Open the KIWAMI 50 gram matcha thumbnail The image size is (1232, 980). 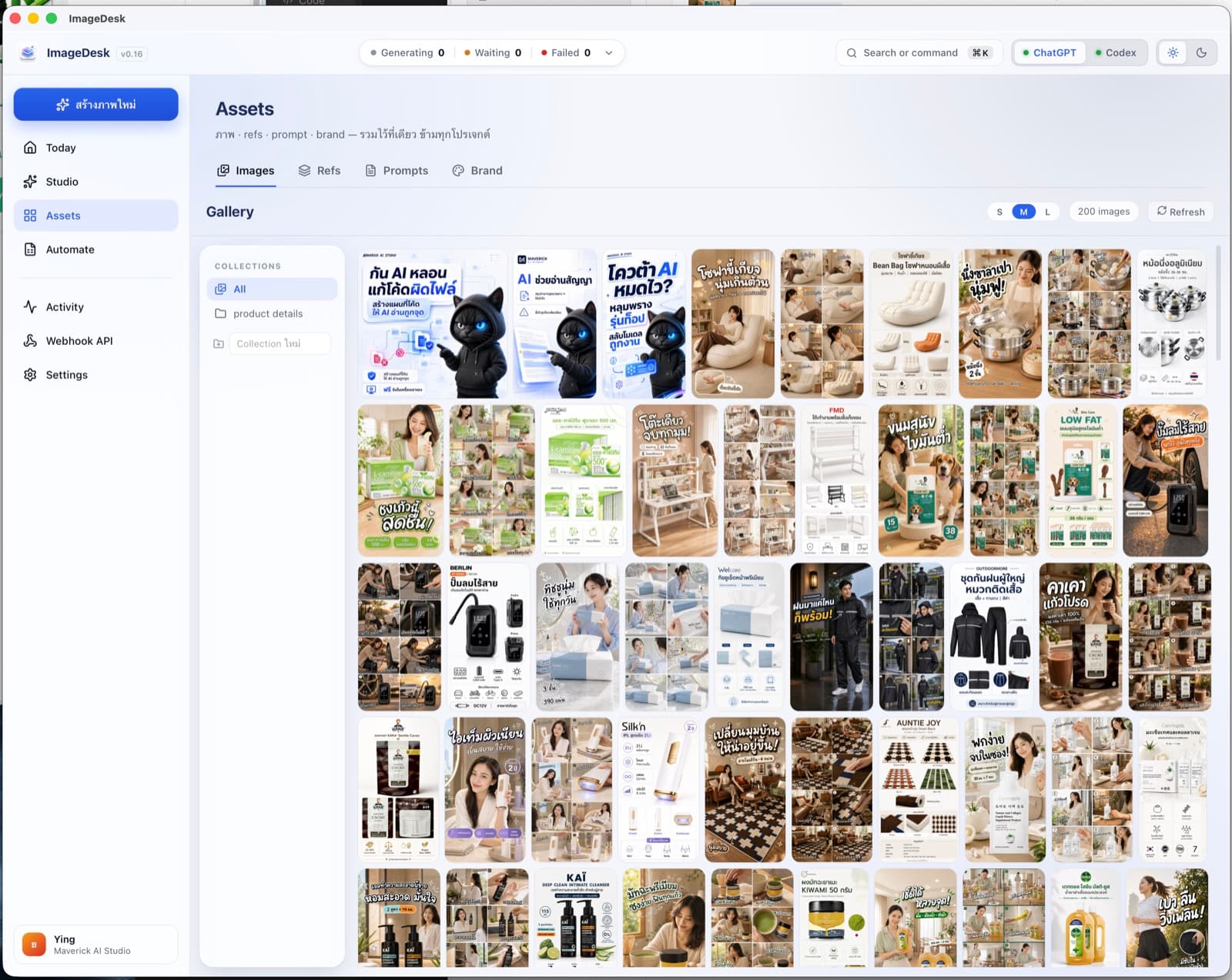click(832, 918)
